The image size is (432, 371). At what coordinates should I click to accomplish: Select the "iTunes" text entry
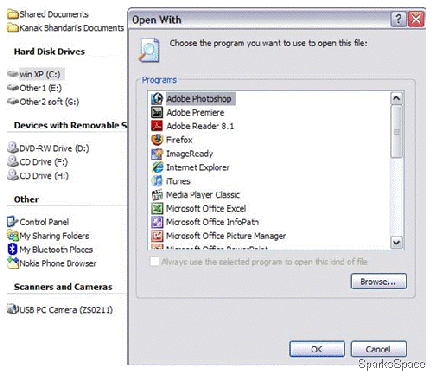click(x=178, y=181)
